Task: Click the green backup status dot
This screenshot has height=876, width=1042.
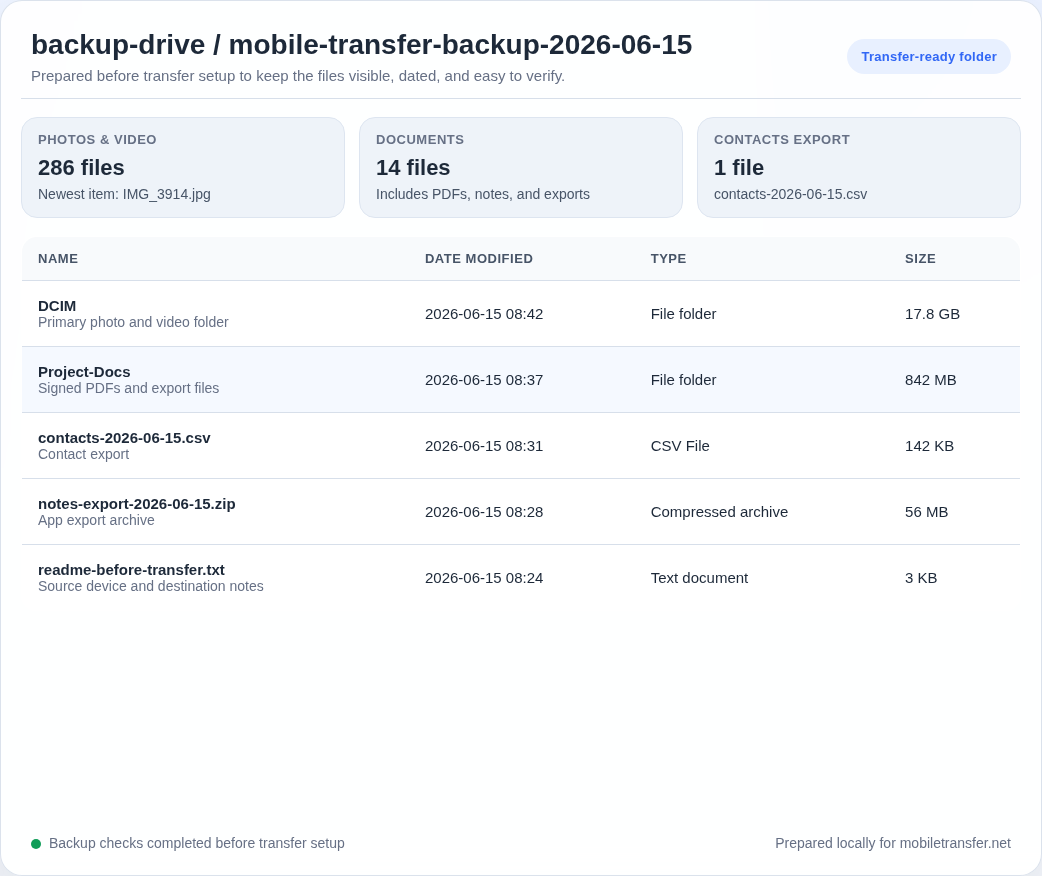Action: [x=36, y=843]
